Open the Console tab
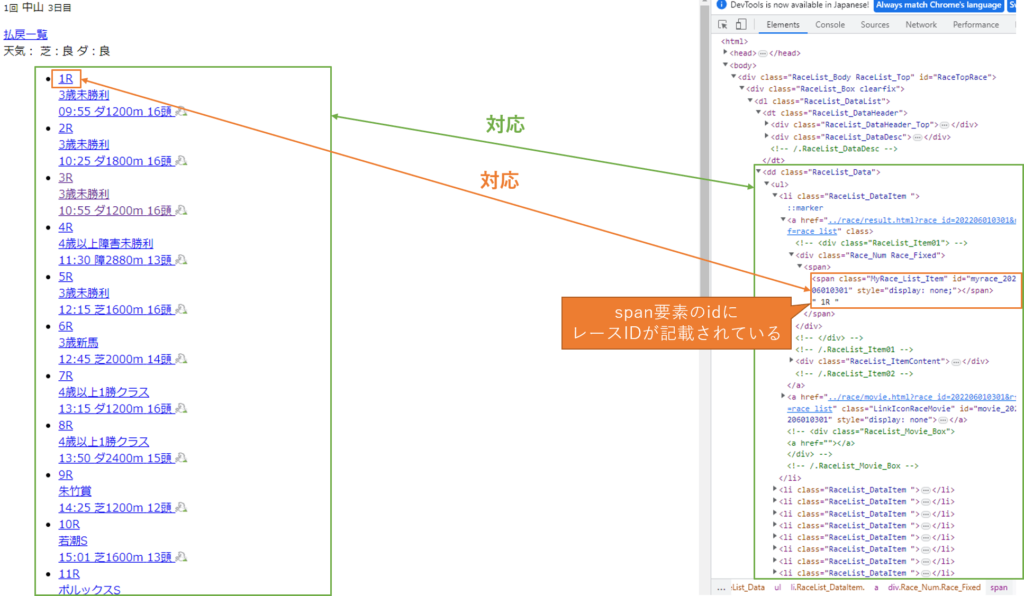The width and height of the screenshot is (1024, 596). pos(830,25)
